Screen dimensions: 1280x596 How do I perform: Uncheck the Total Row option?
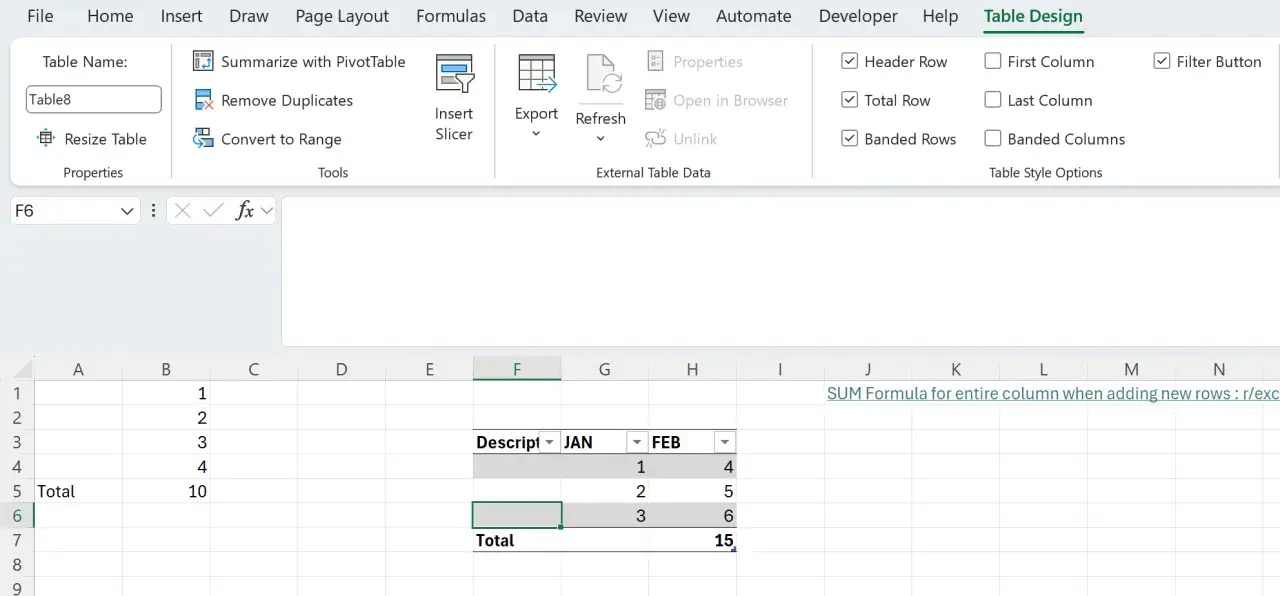849,100
